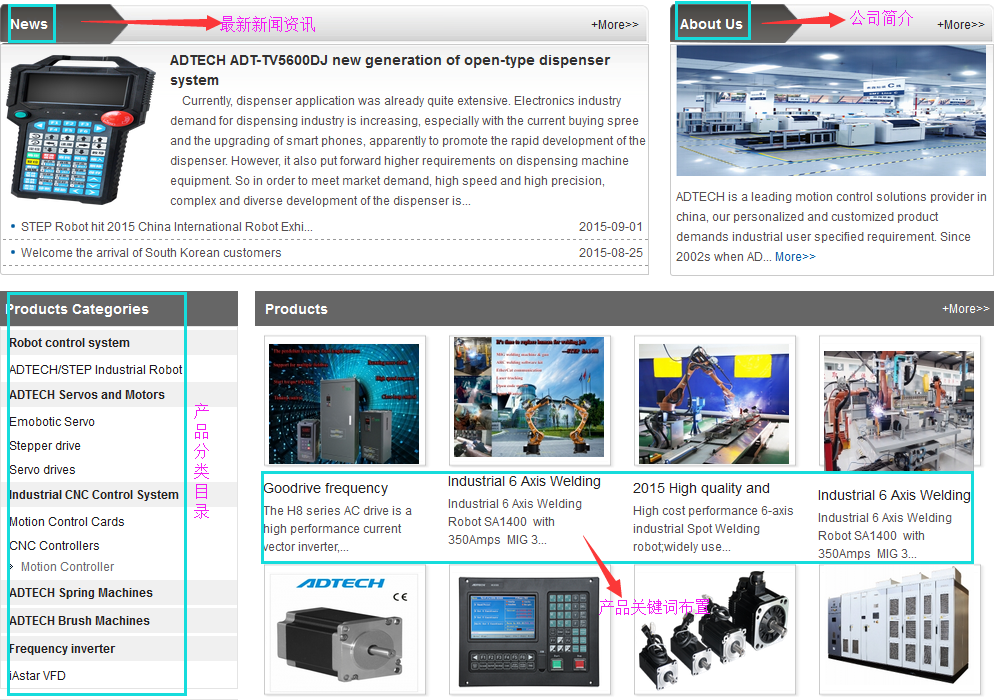Screen dimensions: 994x700
Task: Open the ADTECH ADT-TV5600DJ dispenser news headline
Action: pos(390,70)
